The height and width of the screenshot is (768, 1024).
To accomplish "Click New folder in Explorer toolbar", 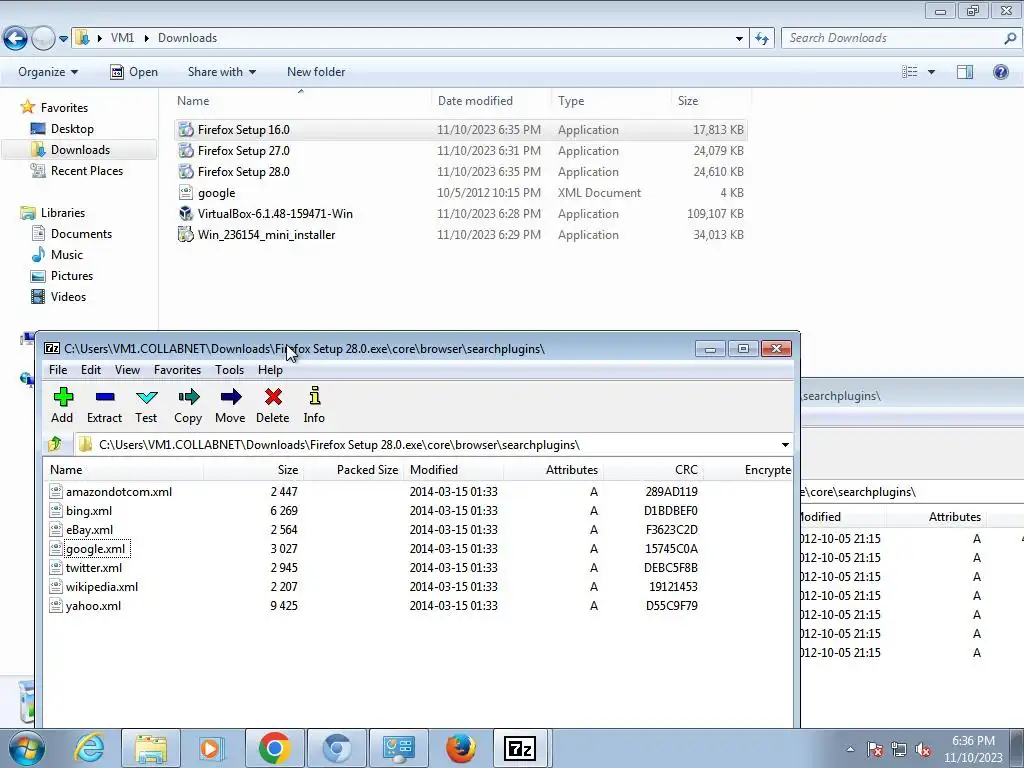I will [316, 72].
